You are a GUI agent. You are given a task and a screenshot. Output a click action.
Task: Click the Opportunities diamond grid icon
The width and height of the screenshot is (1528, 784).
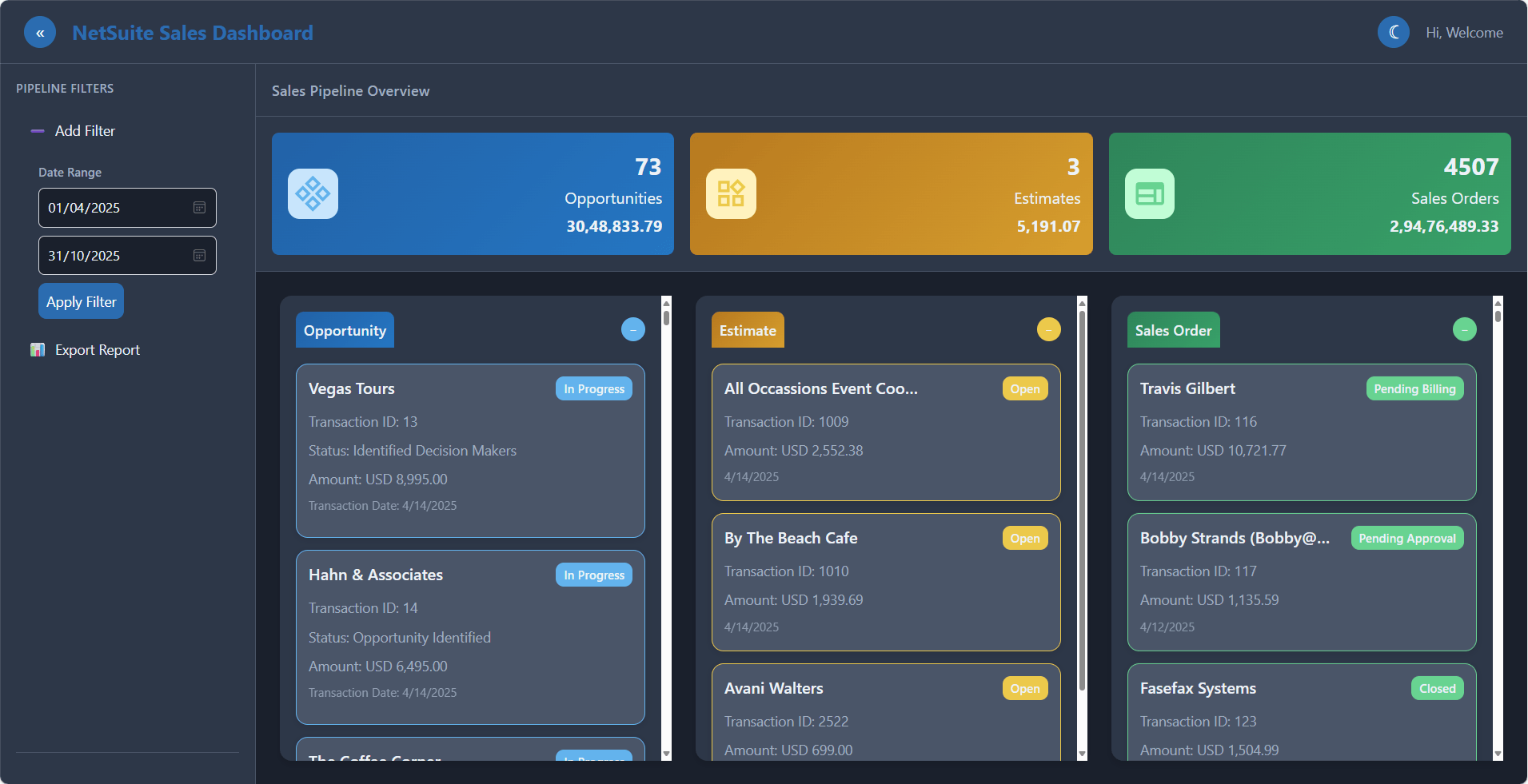tap(313, 193)
